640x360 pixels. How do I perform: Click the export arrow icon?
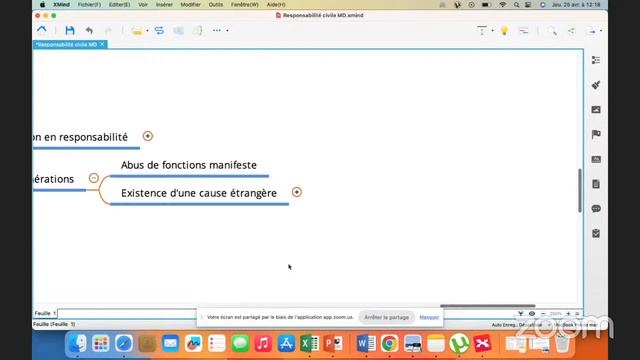[591, 31]
